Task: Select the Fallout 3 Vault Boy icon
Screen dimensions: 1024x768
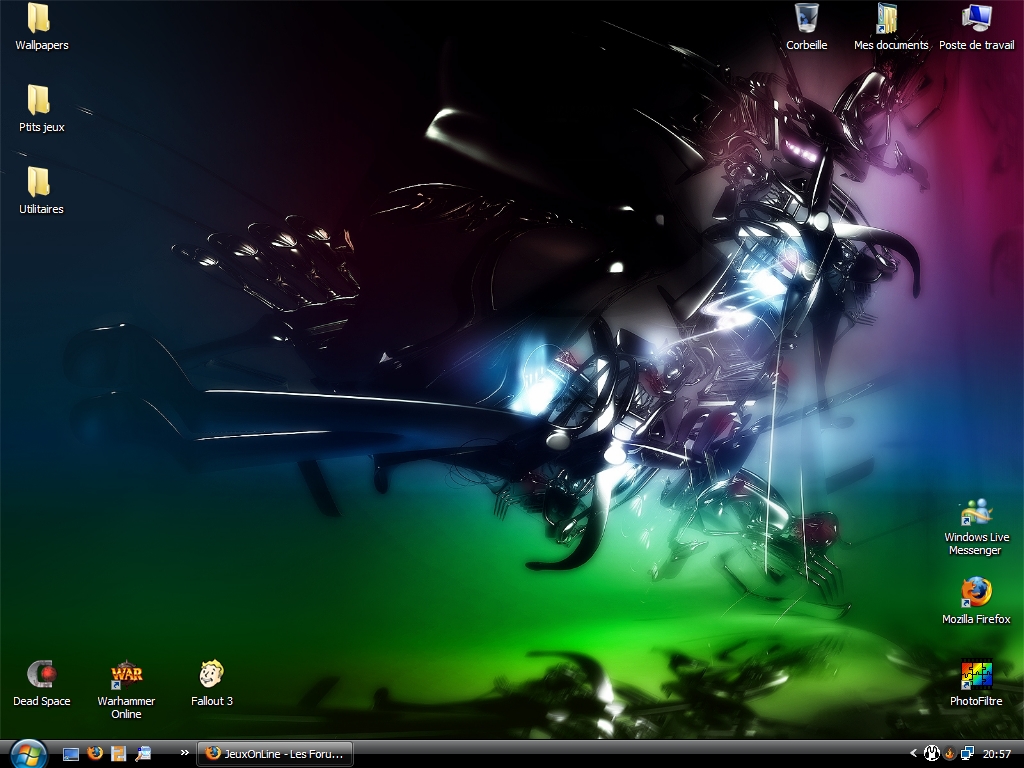Action: click(211, 675)
